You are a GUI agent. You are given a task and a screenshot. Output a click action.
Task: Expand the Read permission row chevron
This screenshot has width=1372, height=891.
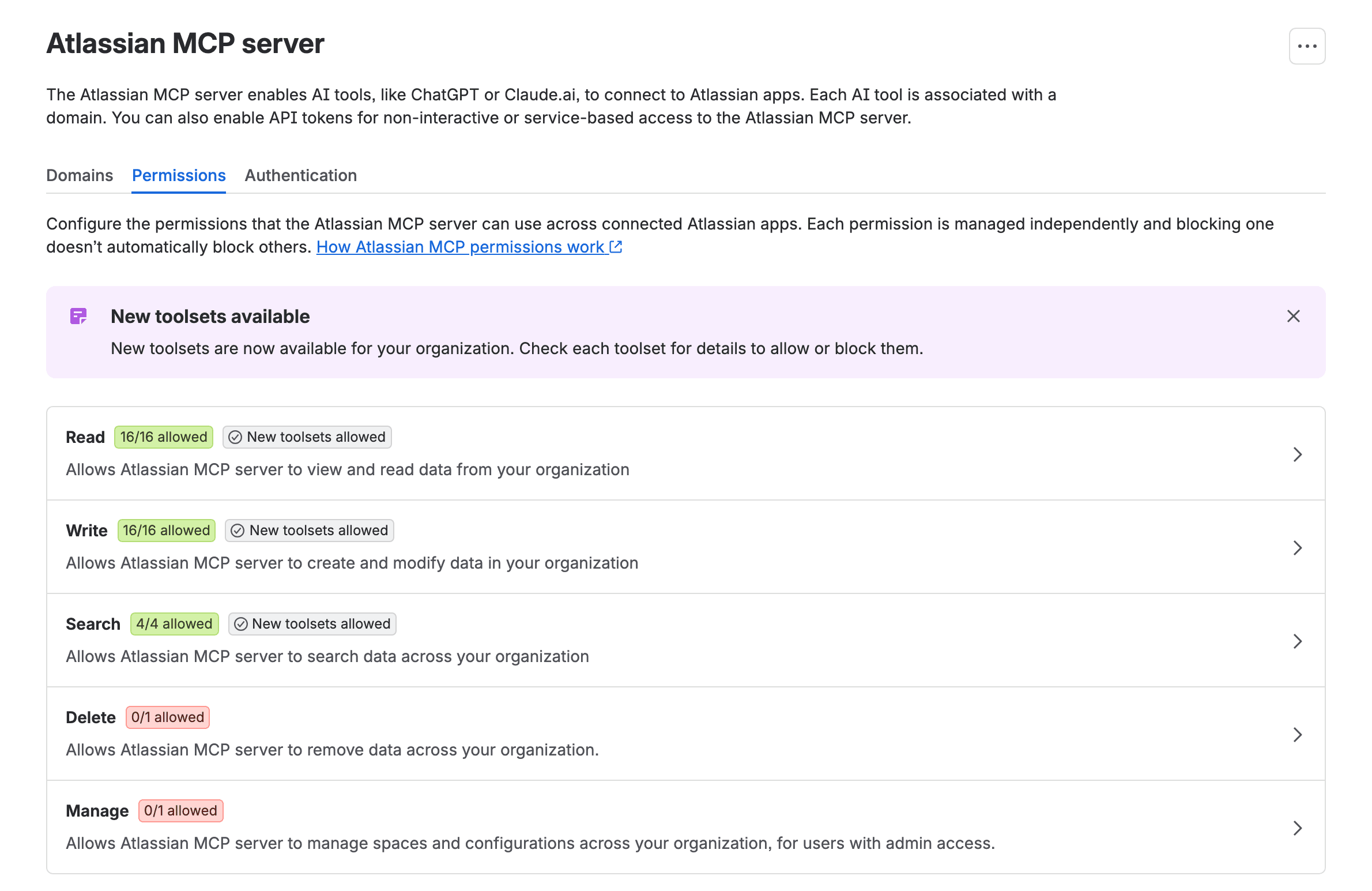(x=1297, y=454)
